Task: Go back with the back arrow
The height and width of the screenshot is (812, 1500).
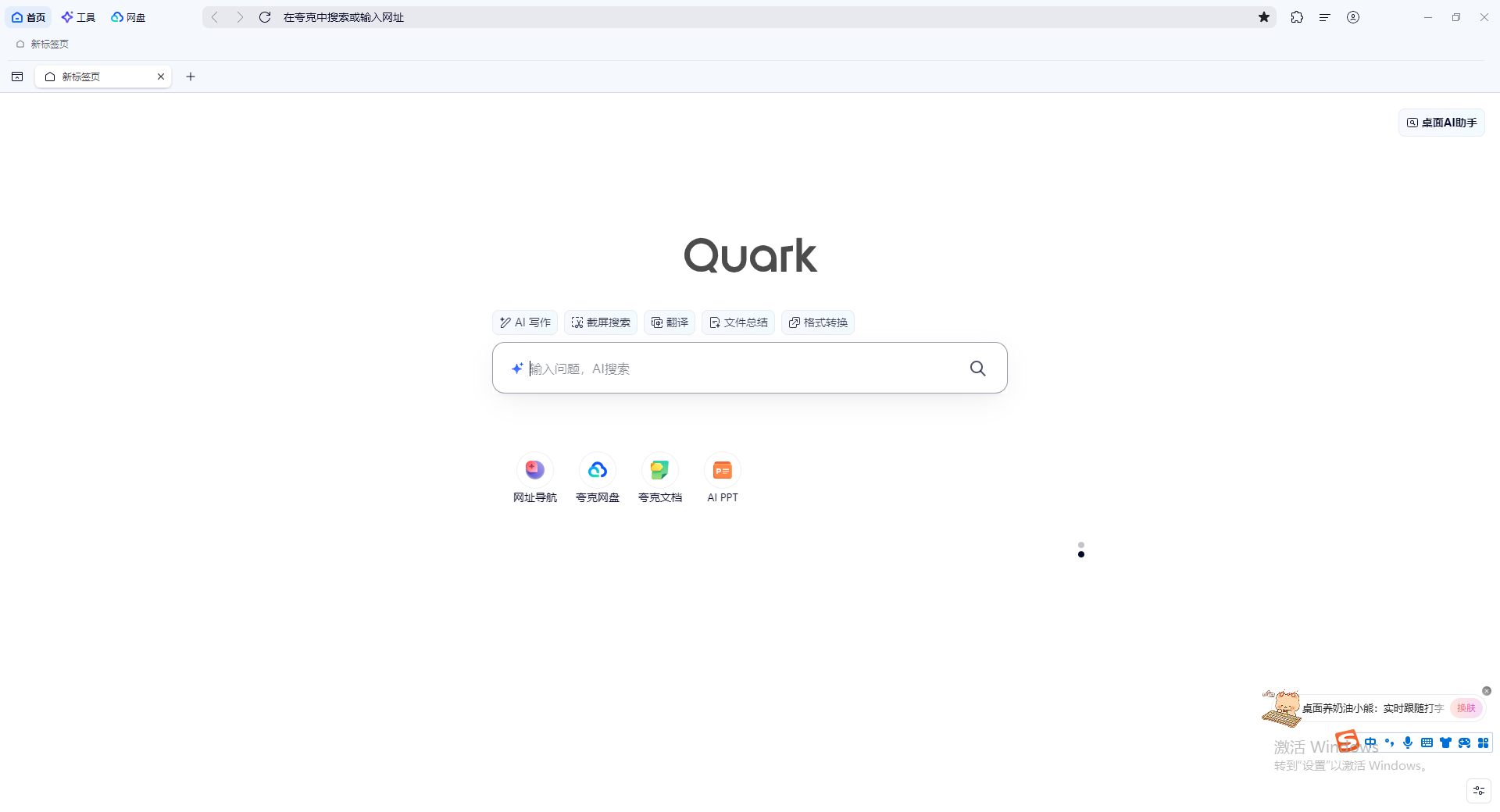Action: coord(215,17)
